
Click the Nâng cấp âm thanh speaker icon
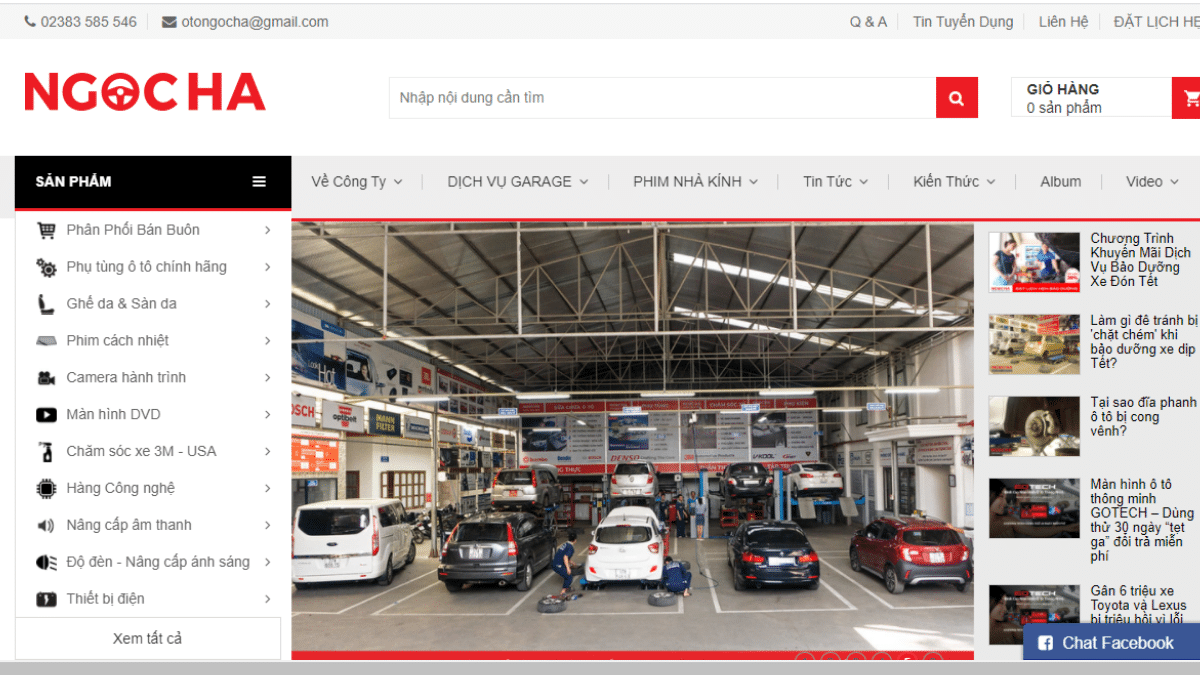pos(46,525)
